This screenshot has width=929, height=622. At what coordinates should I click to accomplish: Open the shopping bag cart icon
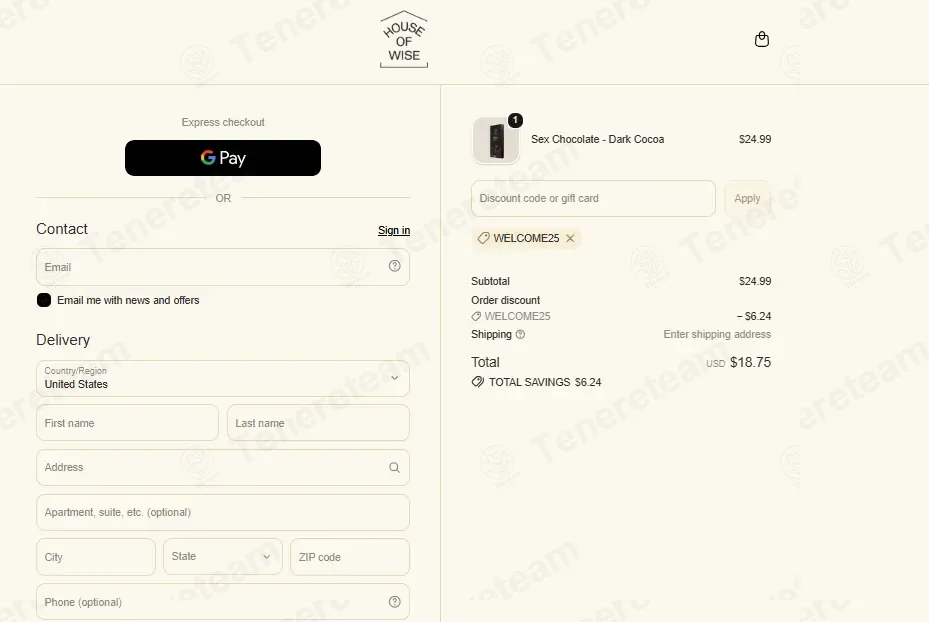coord(761,39)
